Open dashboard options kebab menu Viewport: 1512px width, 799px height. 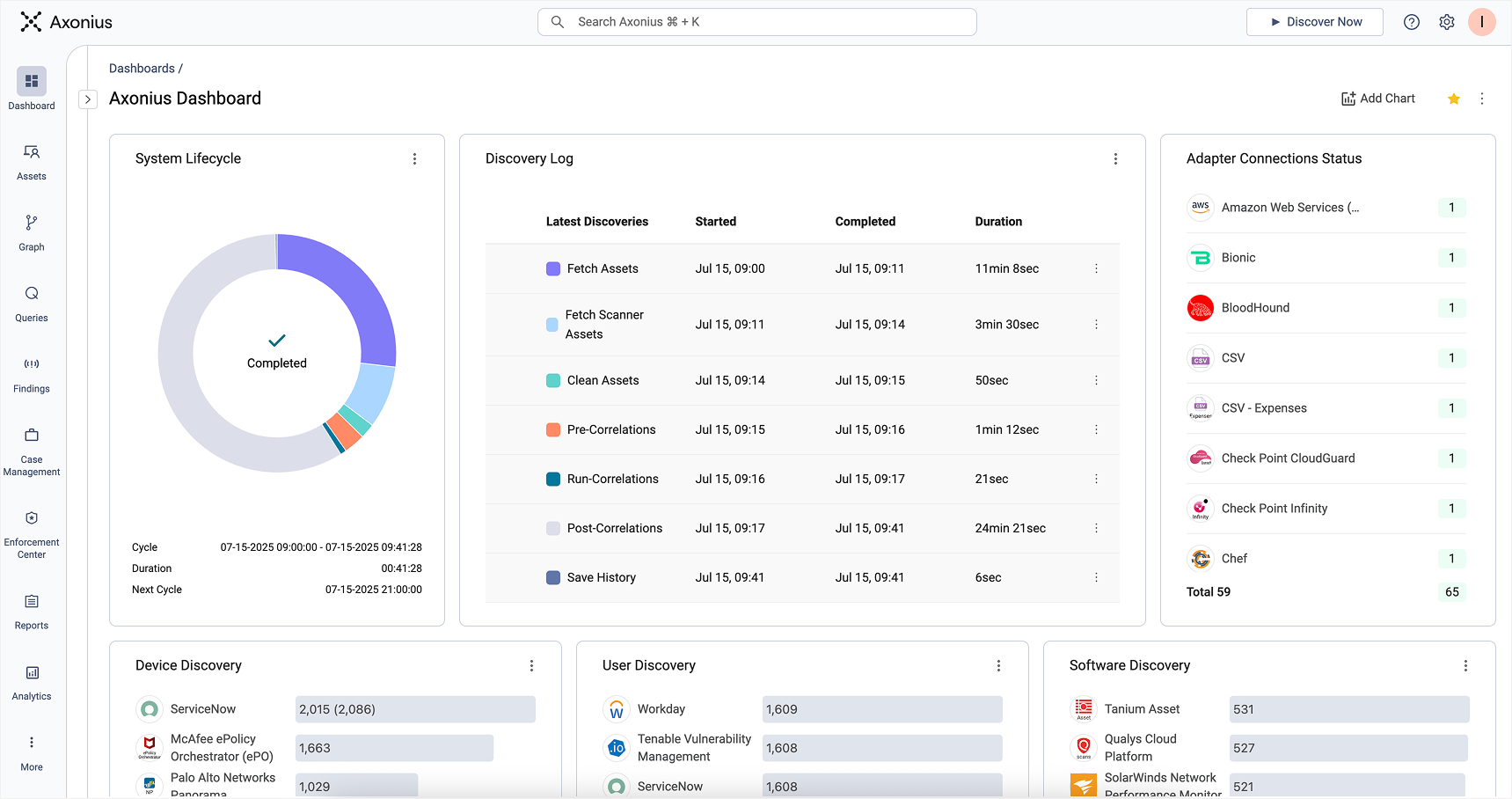[x=1482, y=99]
